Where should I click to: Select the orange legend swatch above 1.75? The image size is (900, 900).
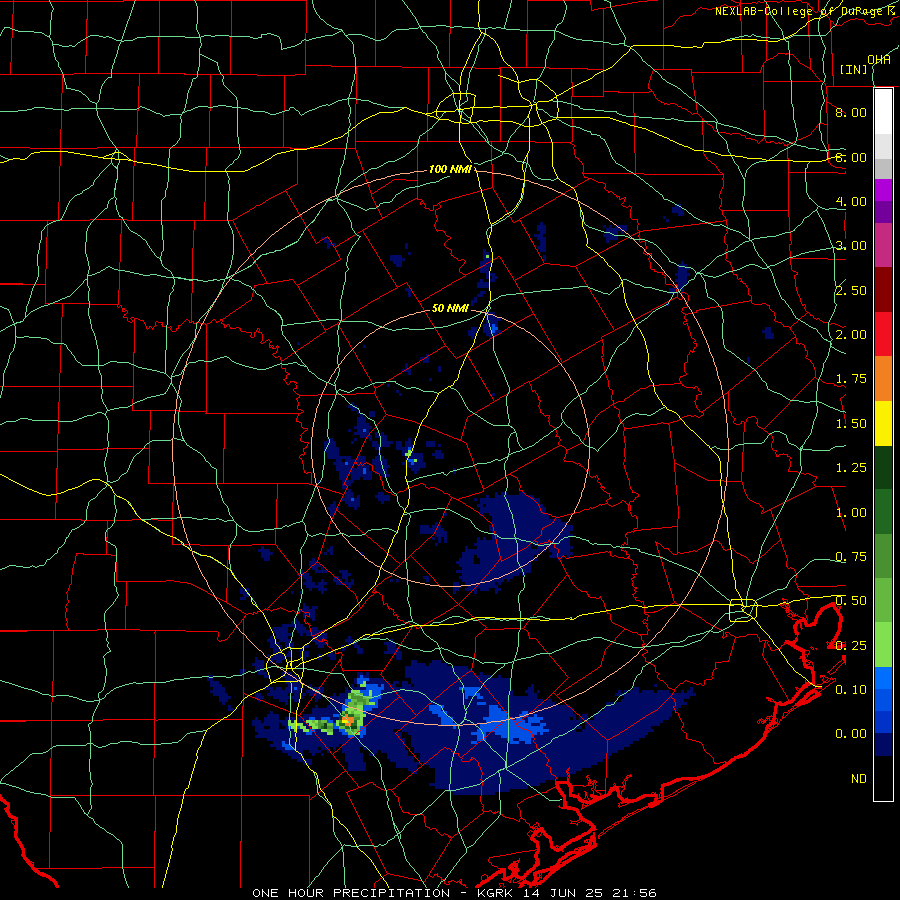click(883, 379)
